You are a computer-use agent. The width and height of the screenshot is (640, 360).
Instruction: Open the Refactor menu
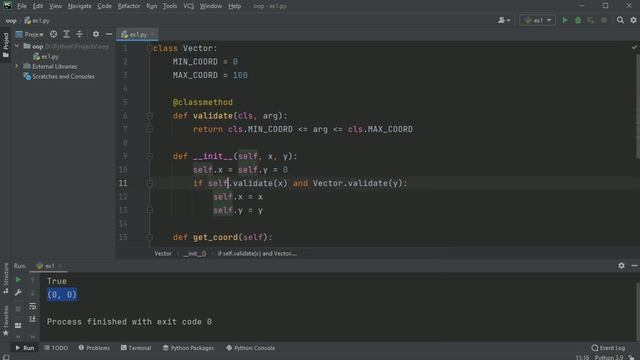(x=129, y=6)
